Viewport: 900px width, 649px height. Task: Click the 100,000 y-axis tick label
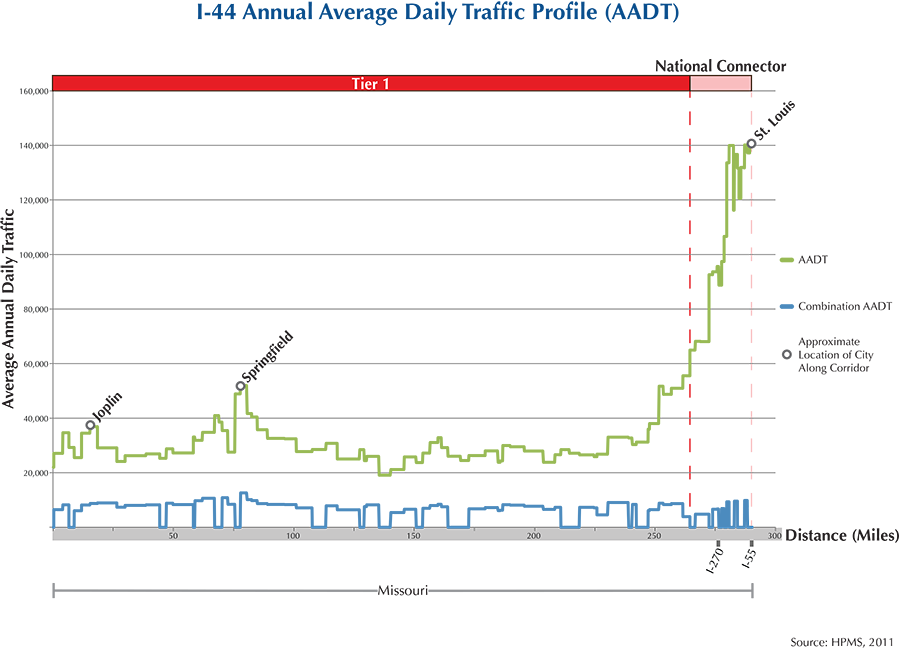point(33,255)
